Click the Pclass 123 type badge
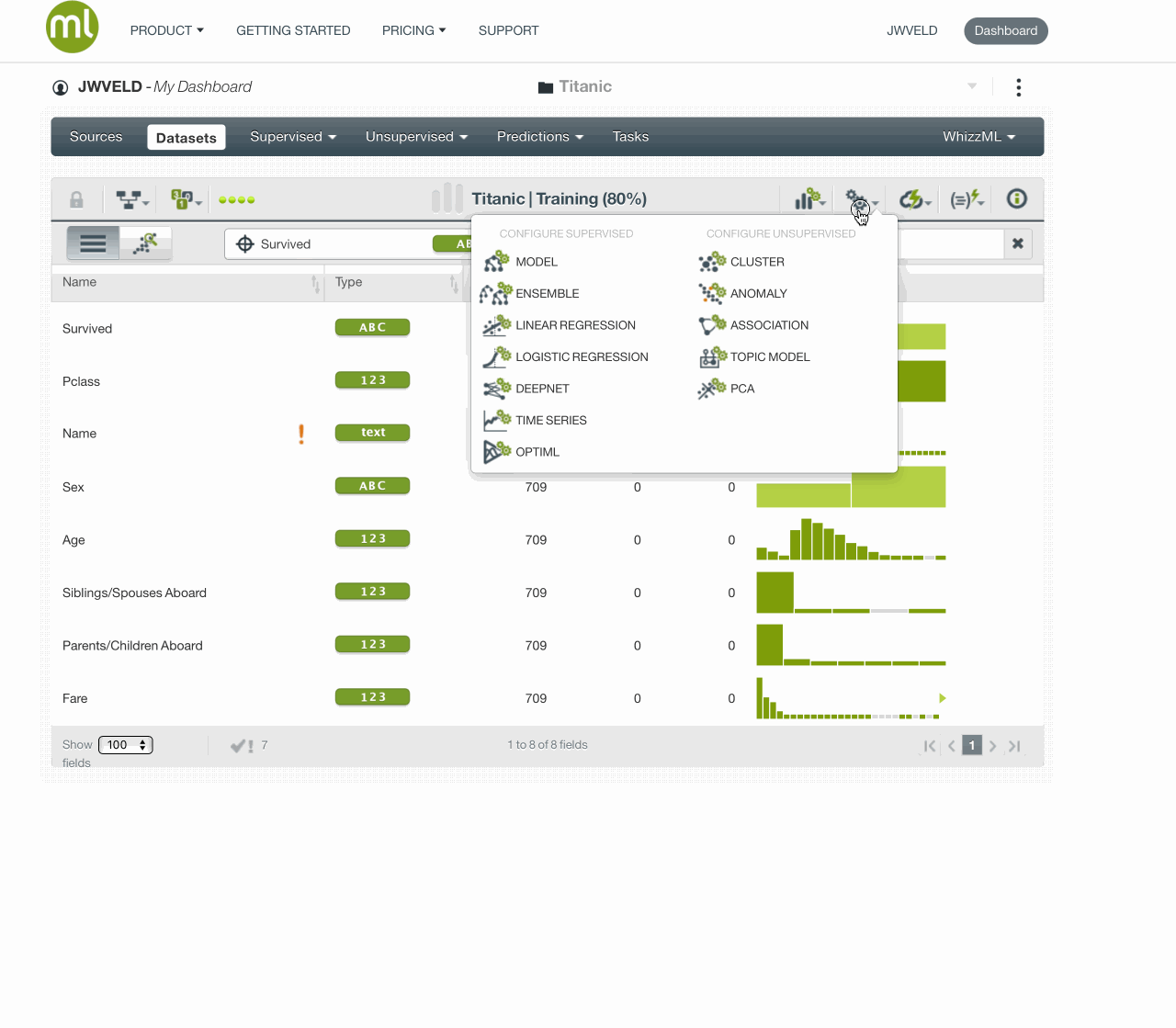 372,380
